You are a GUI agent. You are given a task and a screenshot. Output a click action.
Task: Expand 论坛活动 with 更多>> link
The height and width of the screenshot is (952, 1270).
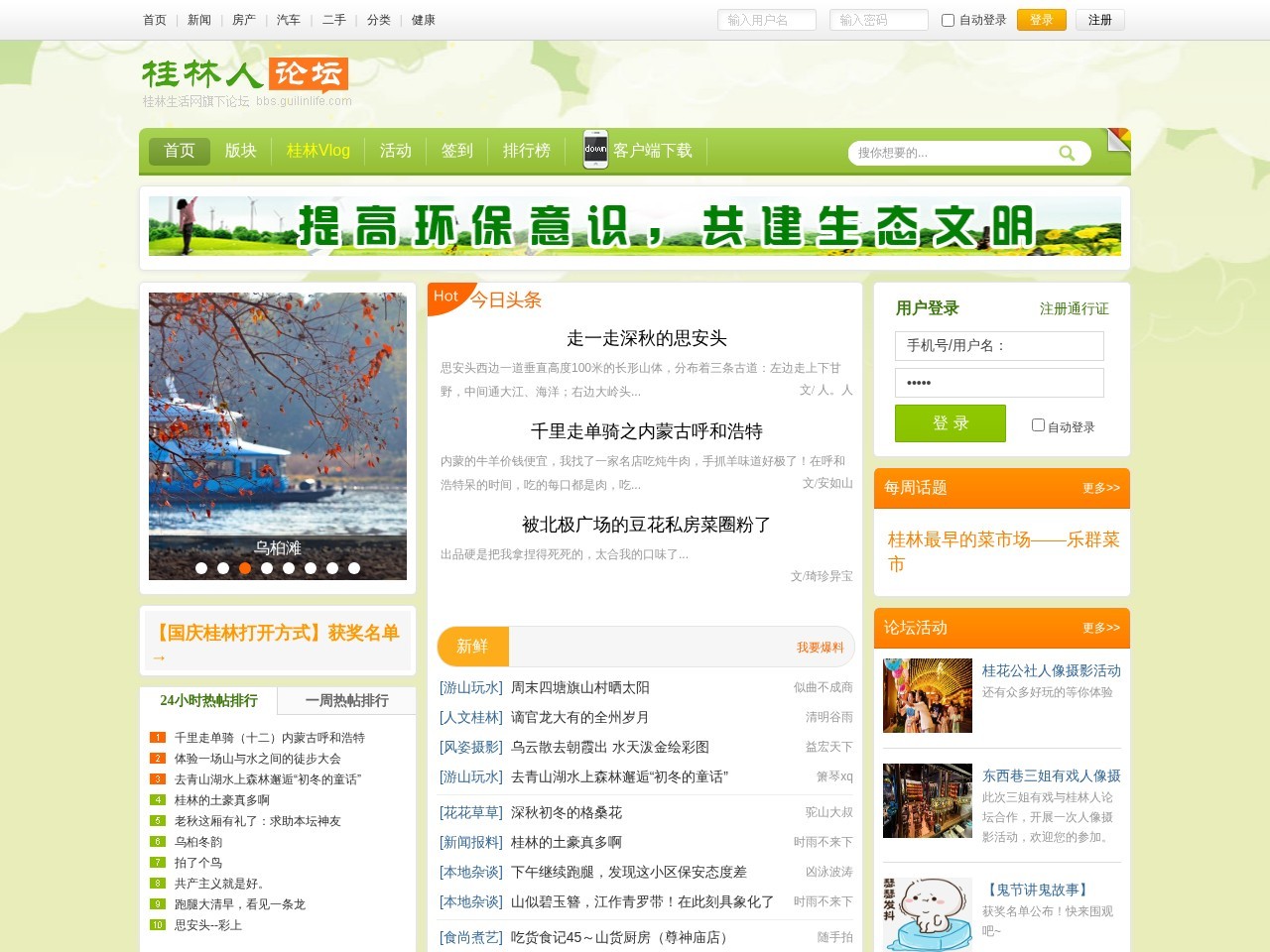(x=1100, y=628)
